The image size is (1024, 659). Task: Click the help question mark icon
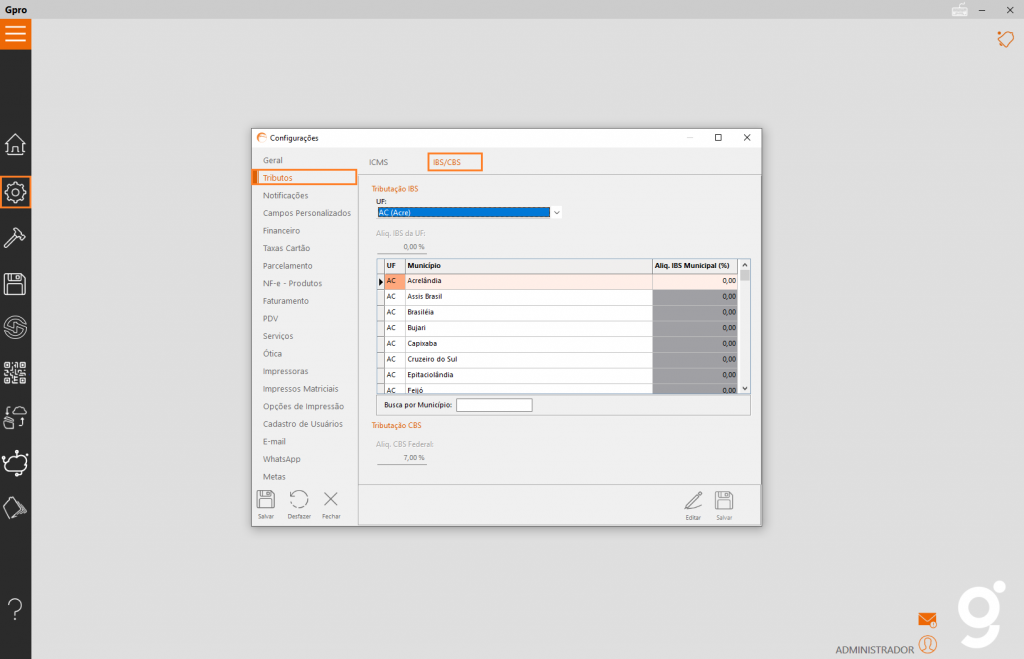tap(15, 607)
